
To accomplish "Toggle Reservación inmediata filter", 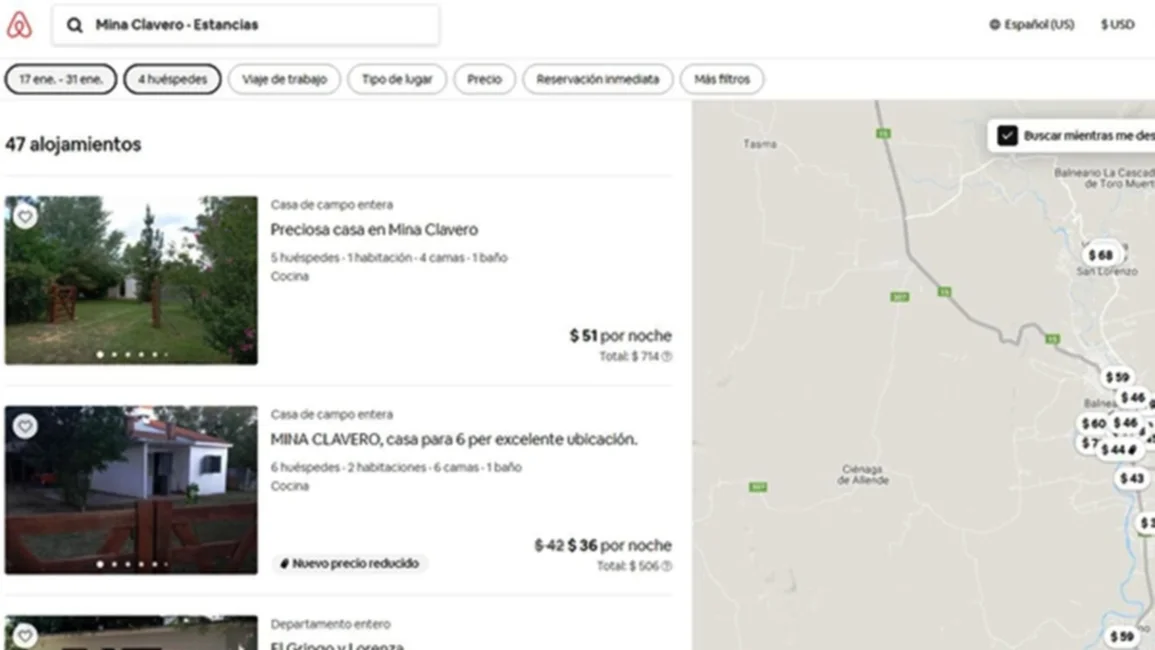I will (x=597, y=79).
